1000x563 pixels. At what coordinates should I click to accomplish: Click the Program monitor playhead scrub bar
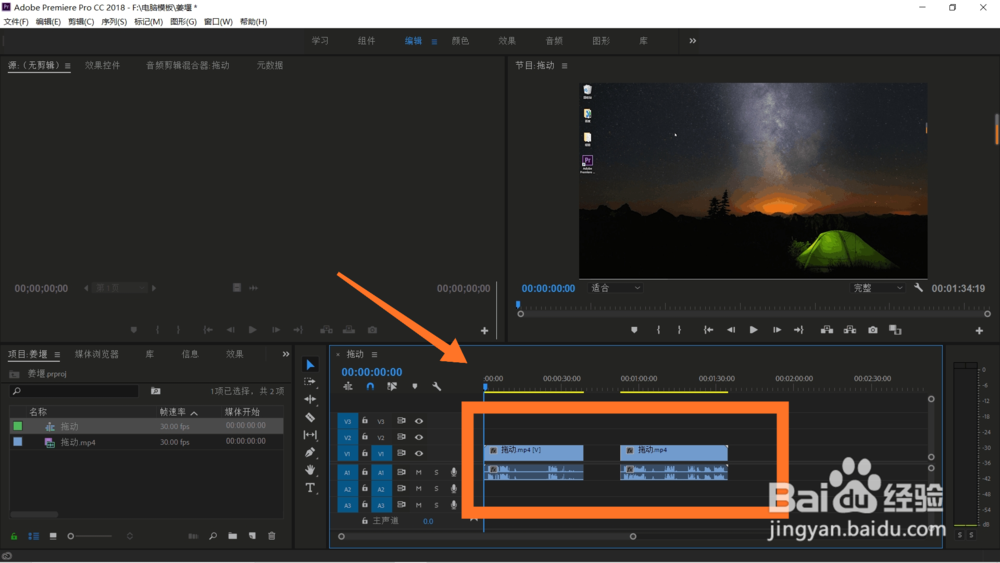(754, 307)
